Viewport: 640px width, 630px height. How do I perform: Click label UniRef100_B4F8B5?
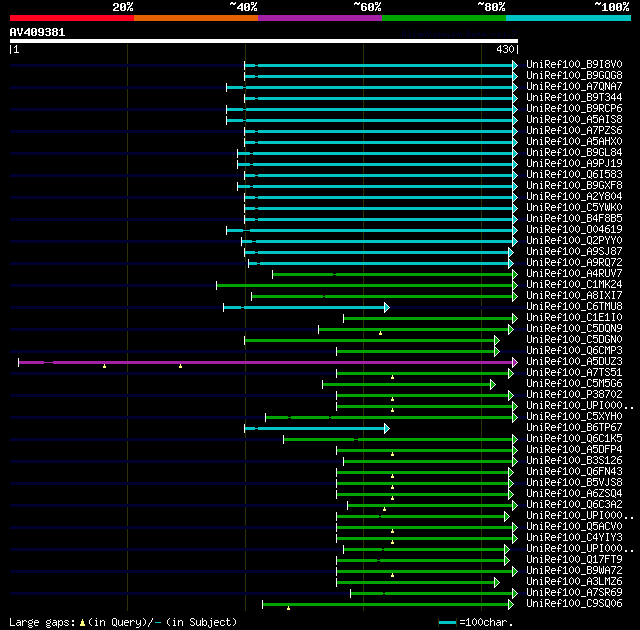click(x=574, y=219)
